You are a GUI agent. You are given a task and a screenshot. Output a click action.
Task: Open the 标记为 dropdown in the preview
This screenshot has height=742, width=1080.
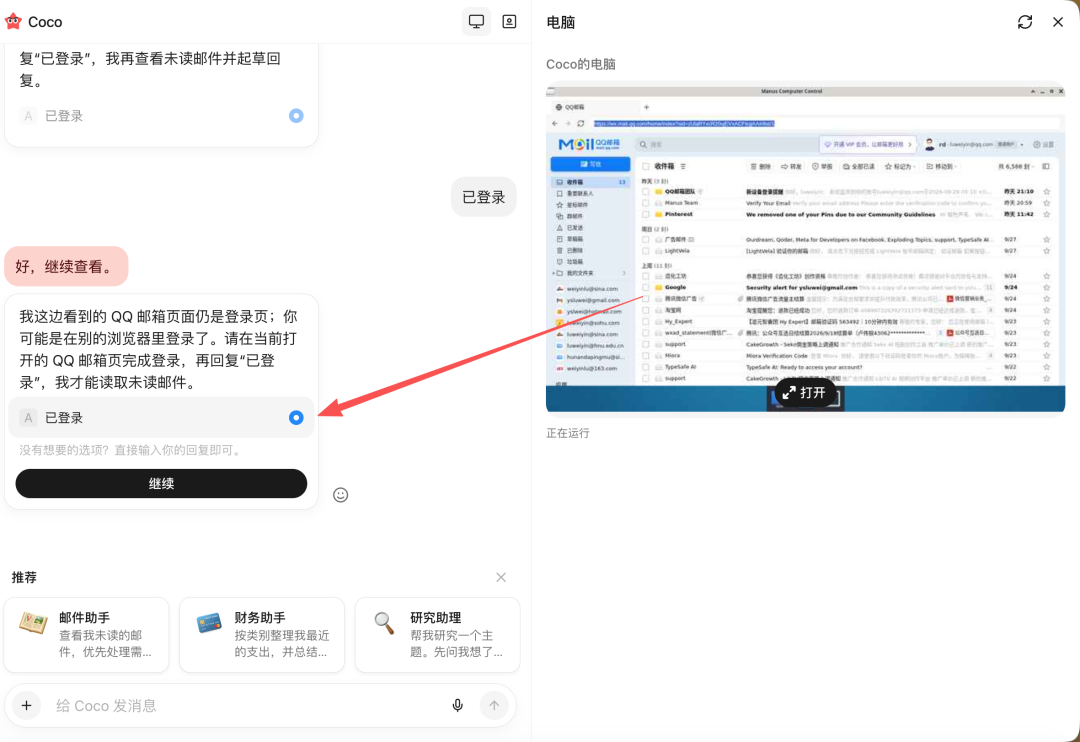(900, 166)
